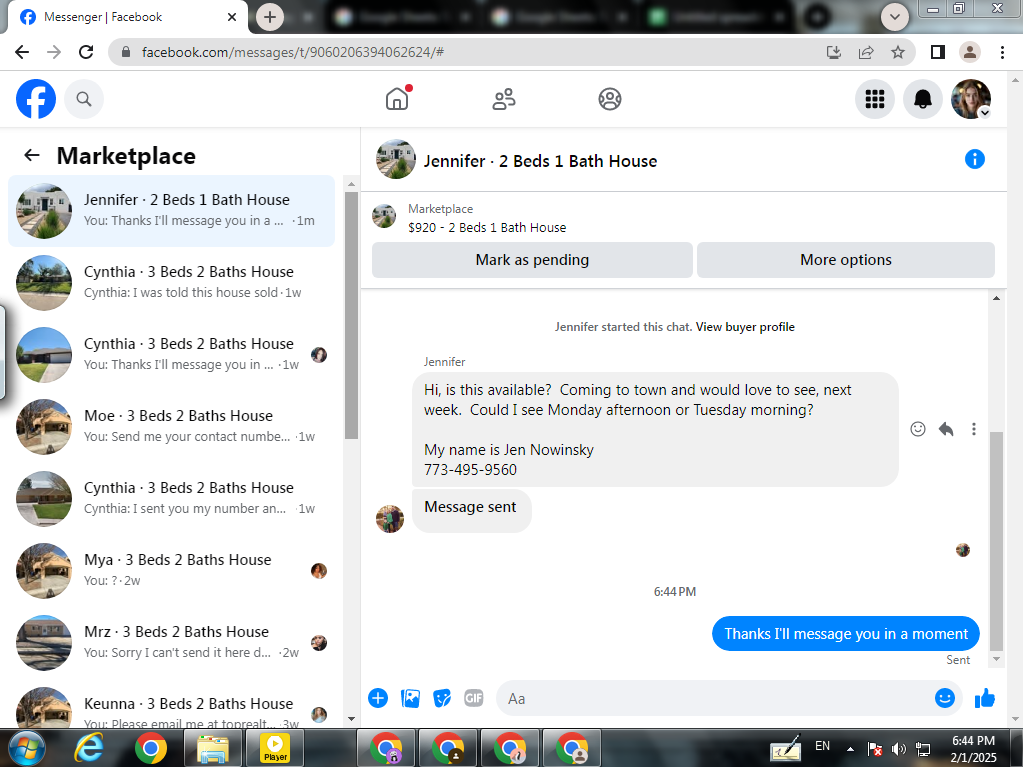1023x767 pixels.
Task: Open the Friends icon in top navigation
Action: pyautogui.click(x=504, y=99)
